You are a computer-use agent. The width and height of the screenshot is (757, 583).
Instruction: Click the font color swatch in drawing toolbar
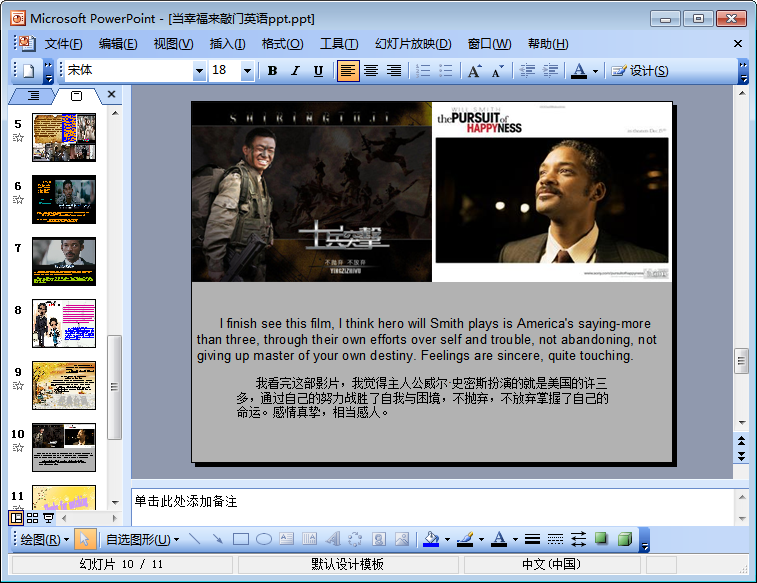point(498,540)
